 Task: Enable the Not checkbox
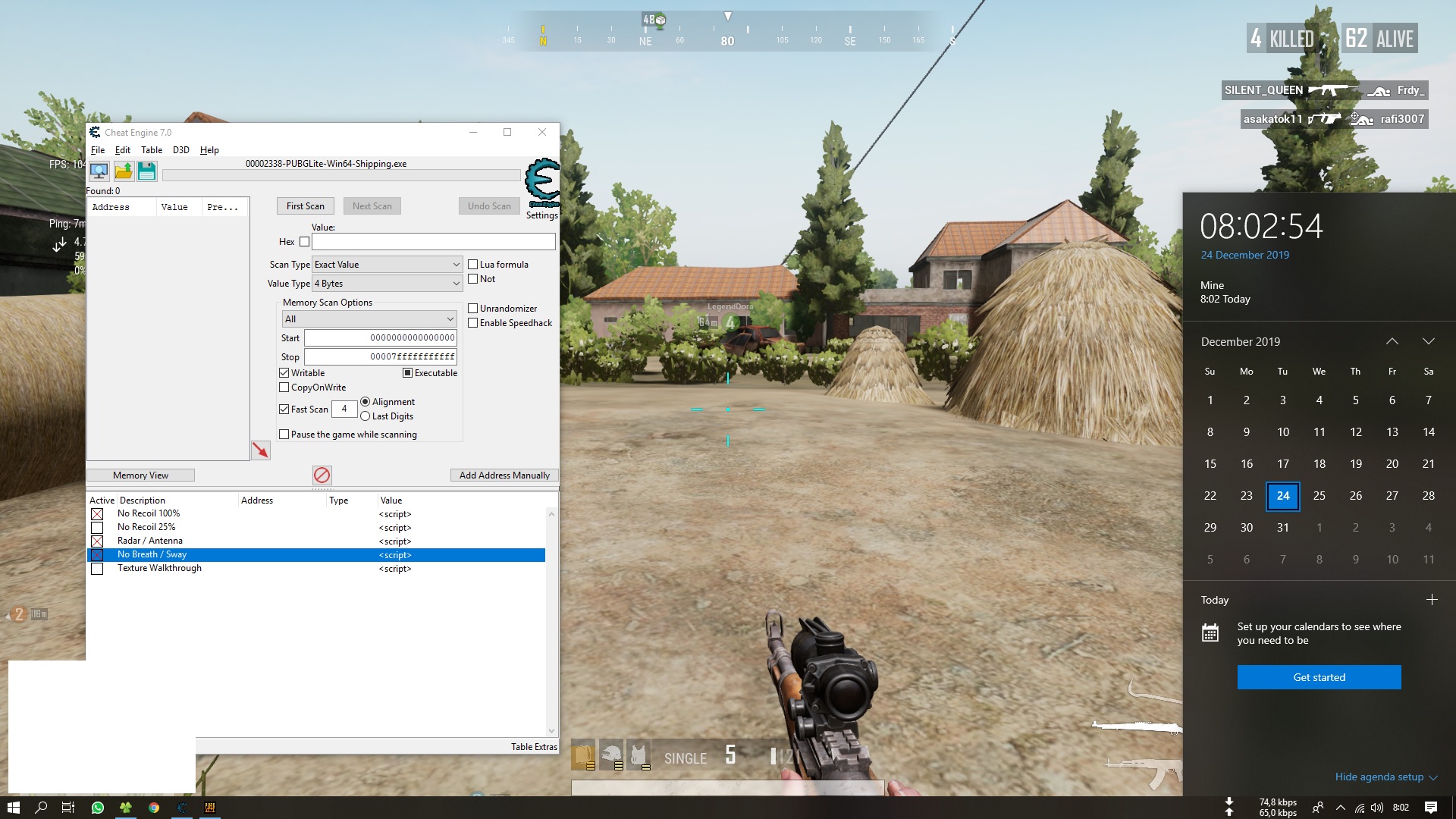472,279
